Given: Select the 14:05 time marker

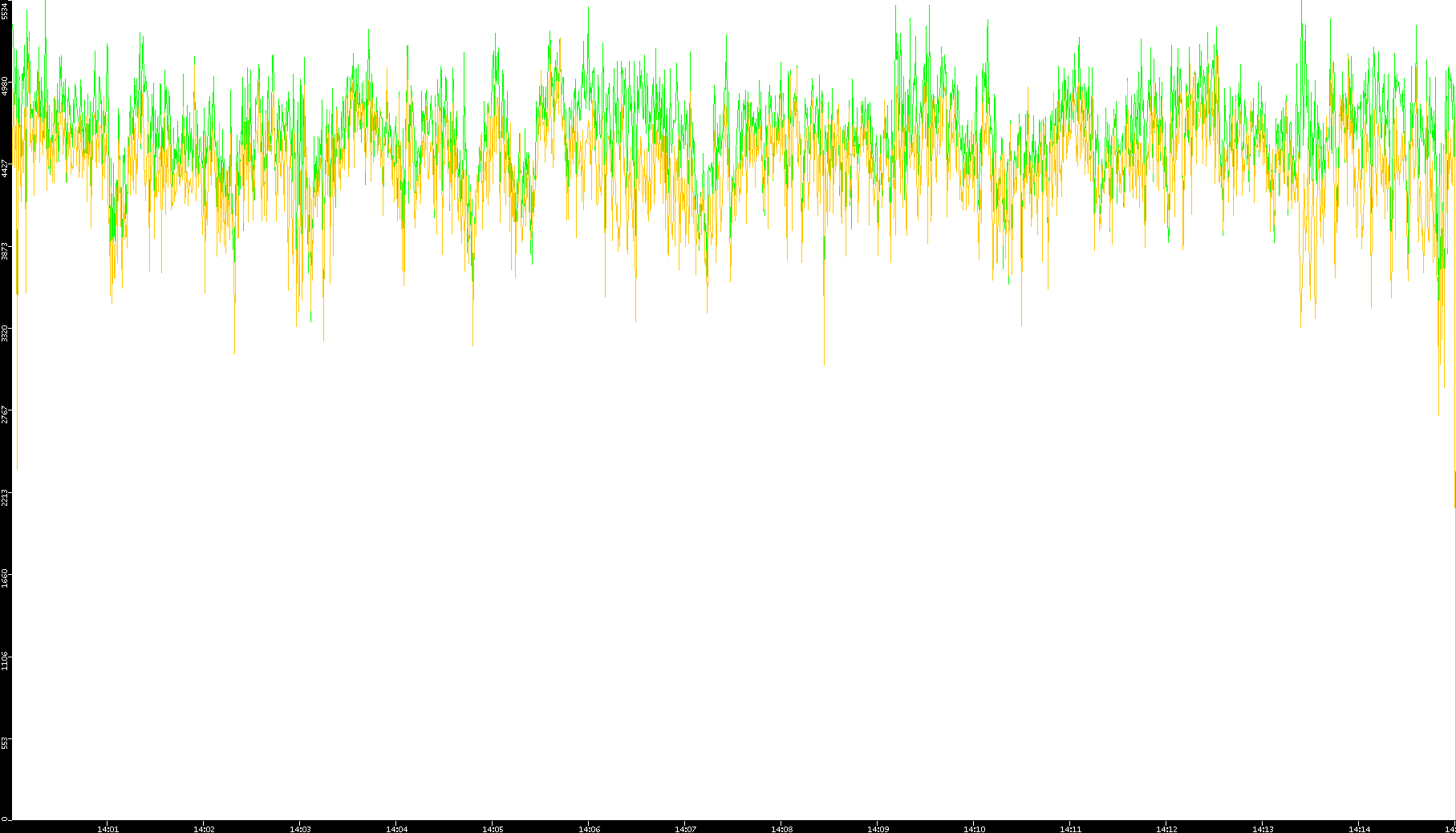Looking at the screenshot, I should (493, 829).
